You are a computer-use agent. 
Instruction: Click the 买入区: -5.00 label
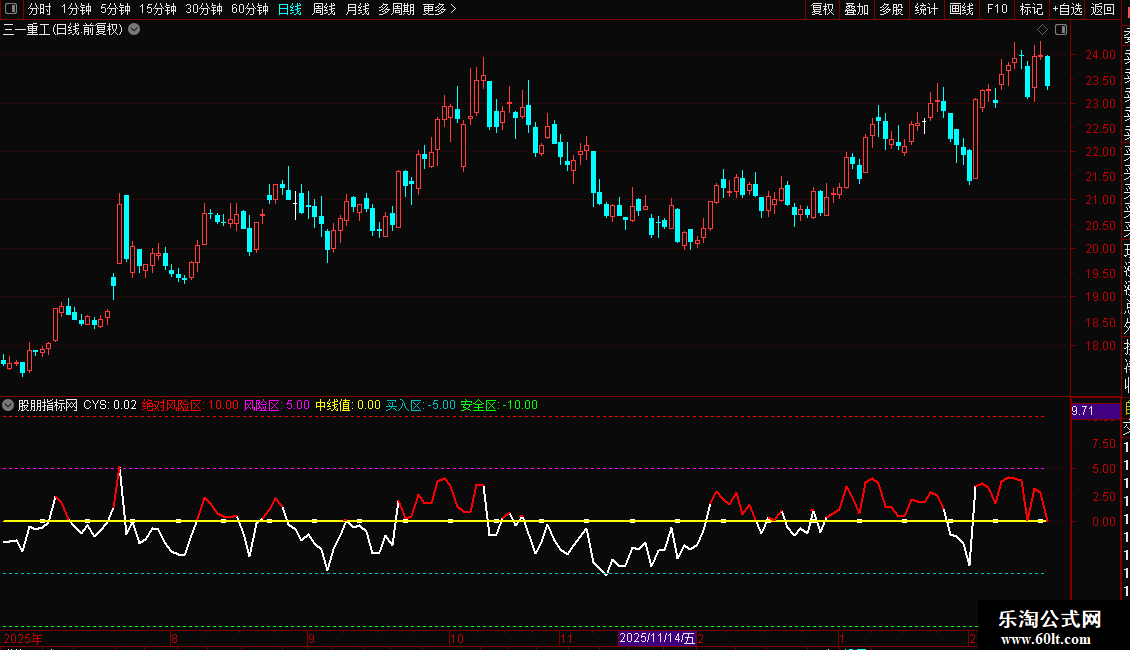coord(421,405)
